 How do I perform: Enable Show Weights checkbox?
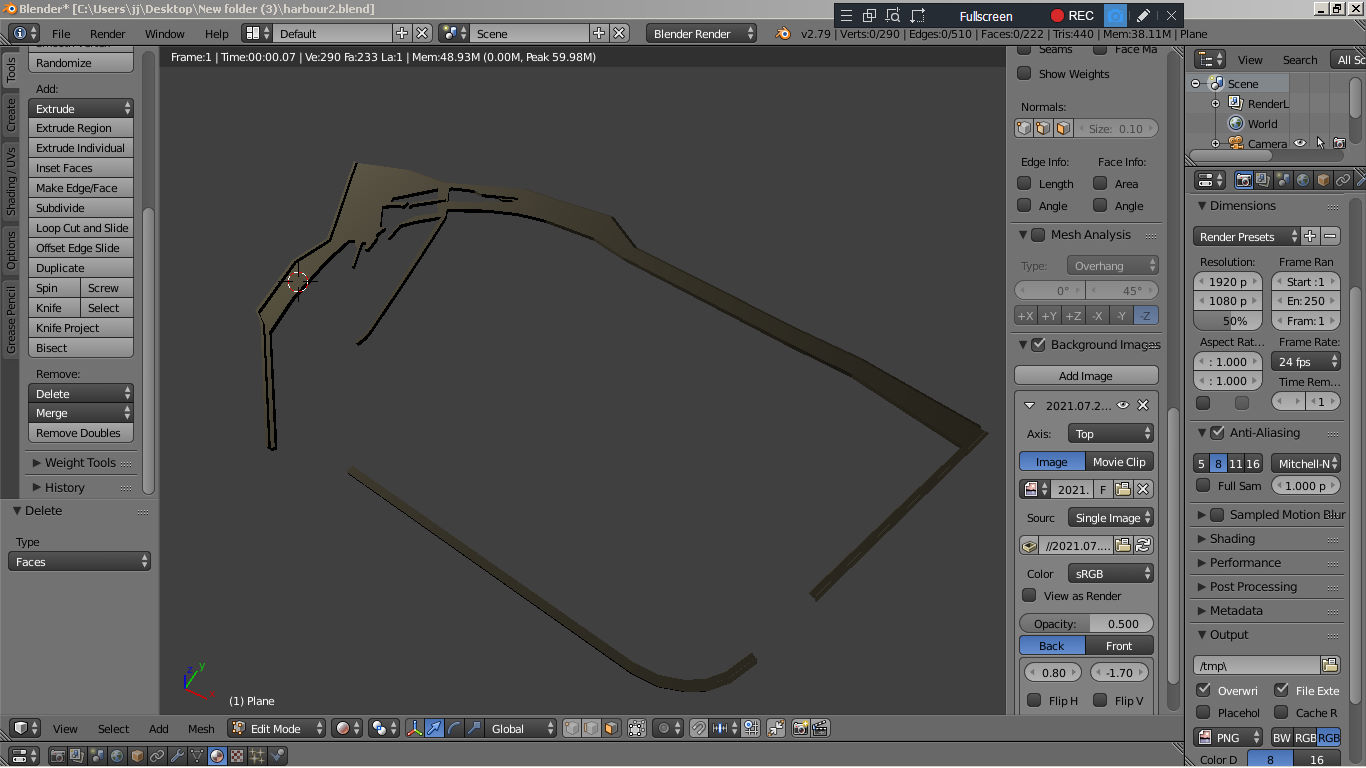[x=1024, y=73]
